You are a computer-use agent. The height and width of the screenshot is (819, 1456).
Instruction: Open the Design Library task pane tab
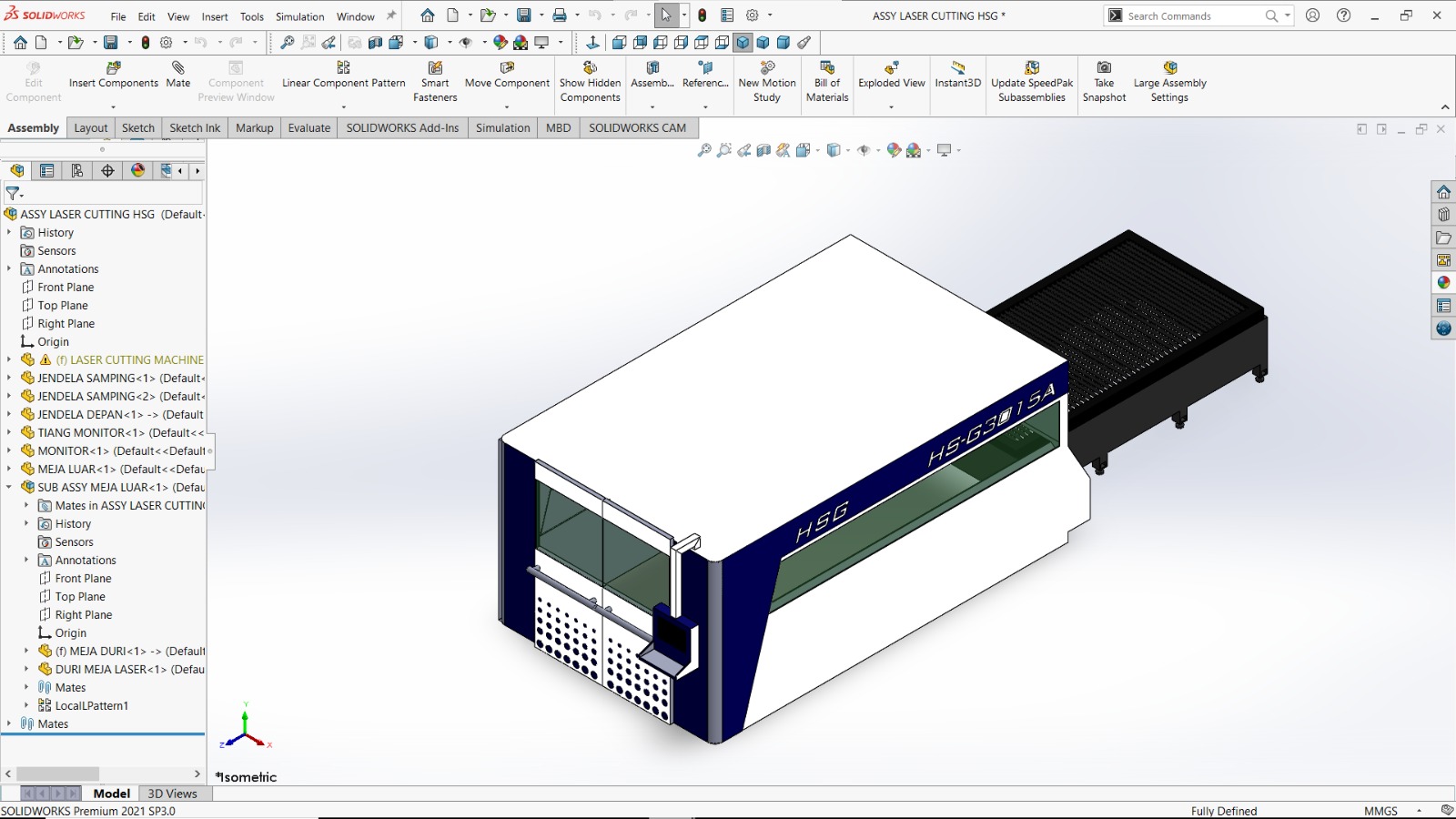pyautogui.click(x=1443, y=215)
